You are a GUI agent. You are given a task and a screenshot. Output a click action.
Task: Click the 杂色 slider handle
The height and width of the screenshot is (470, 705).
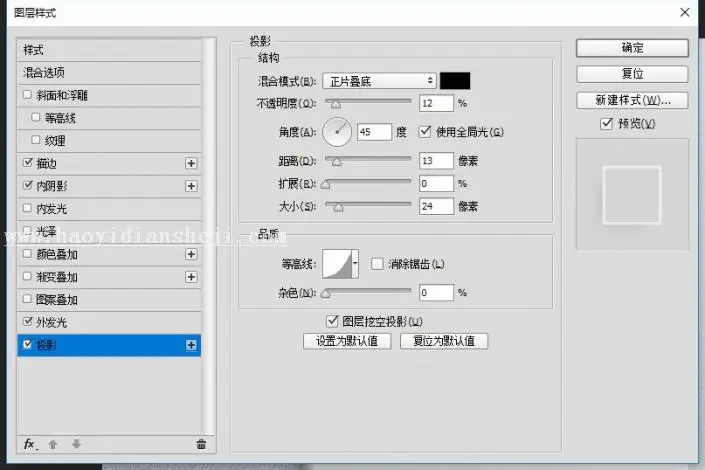326,294
